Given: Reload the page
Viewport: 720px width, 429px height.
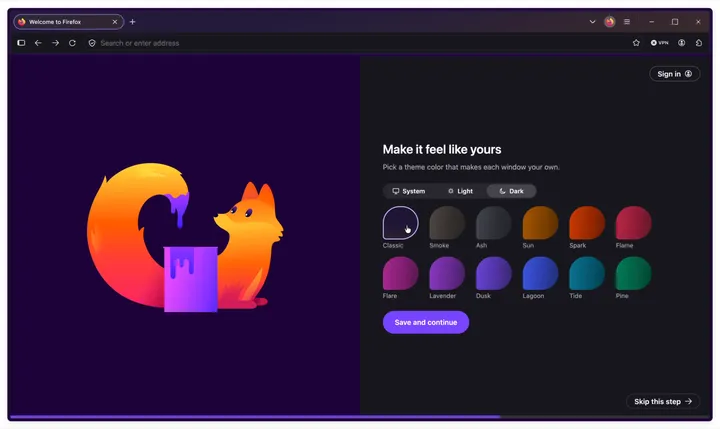Looking at the screenshot, I should tap(73, 43).
